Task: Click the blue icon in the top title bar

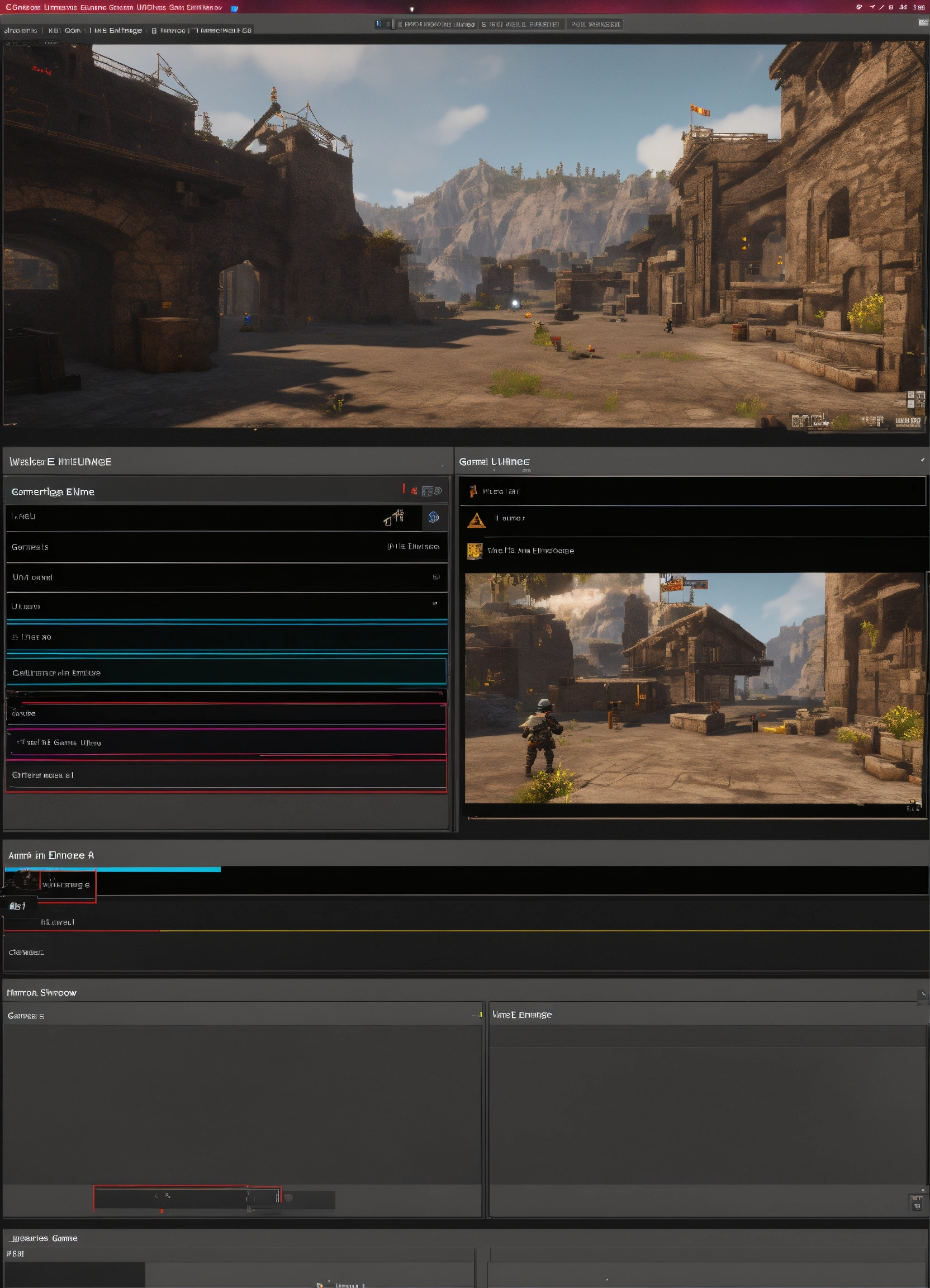Action: click(x=235, y=8)
